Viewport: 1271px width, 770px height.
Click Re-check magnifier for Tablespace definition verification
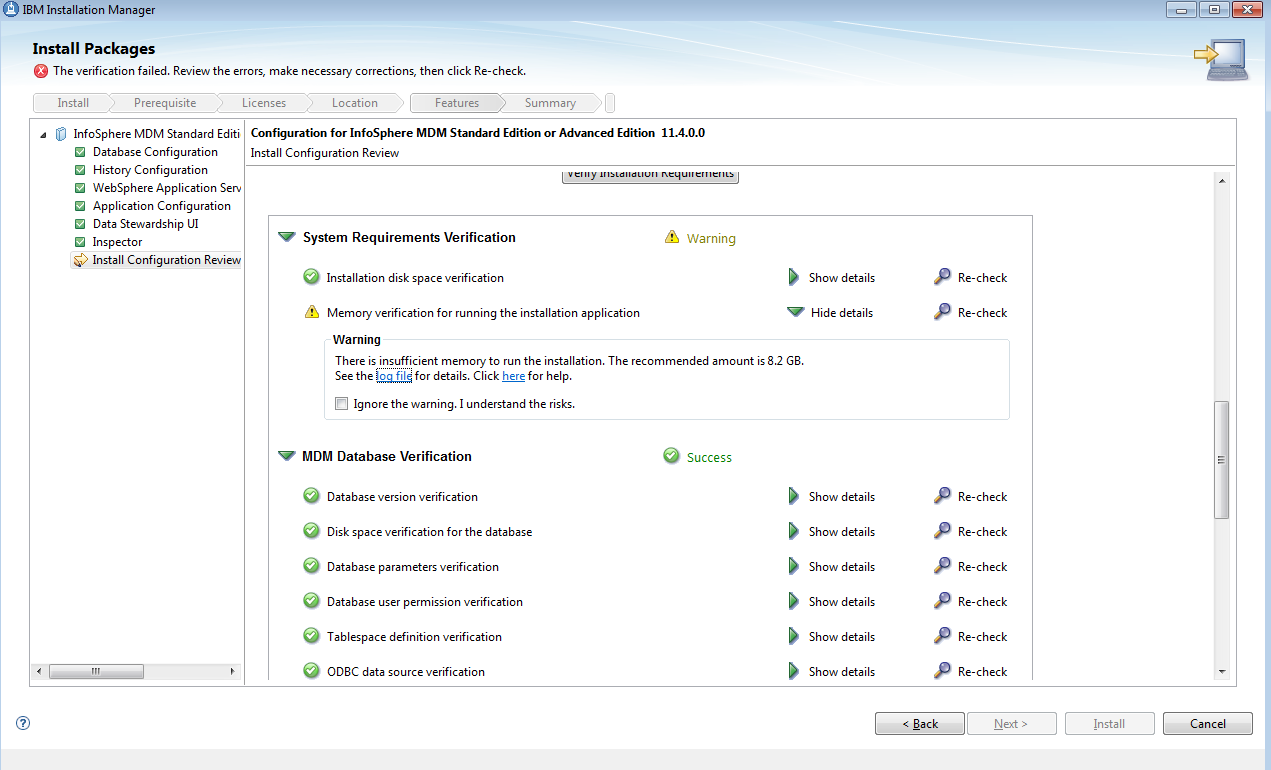point(942,636)
